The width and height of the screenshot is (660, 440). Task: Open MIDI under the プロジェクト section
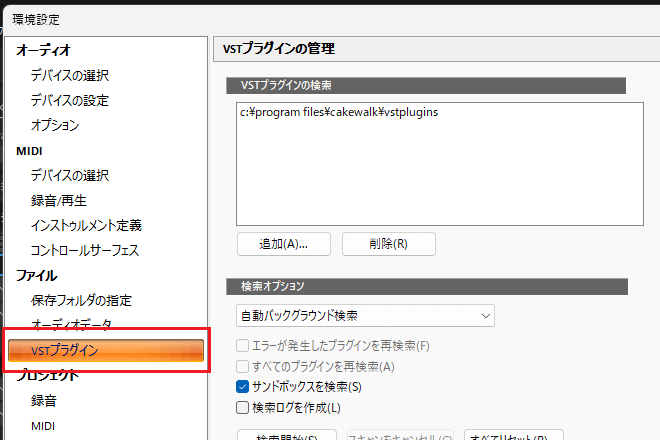43,426
